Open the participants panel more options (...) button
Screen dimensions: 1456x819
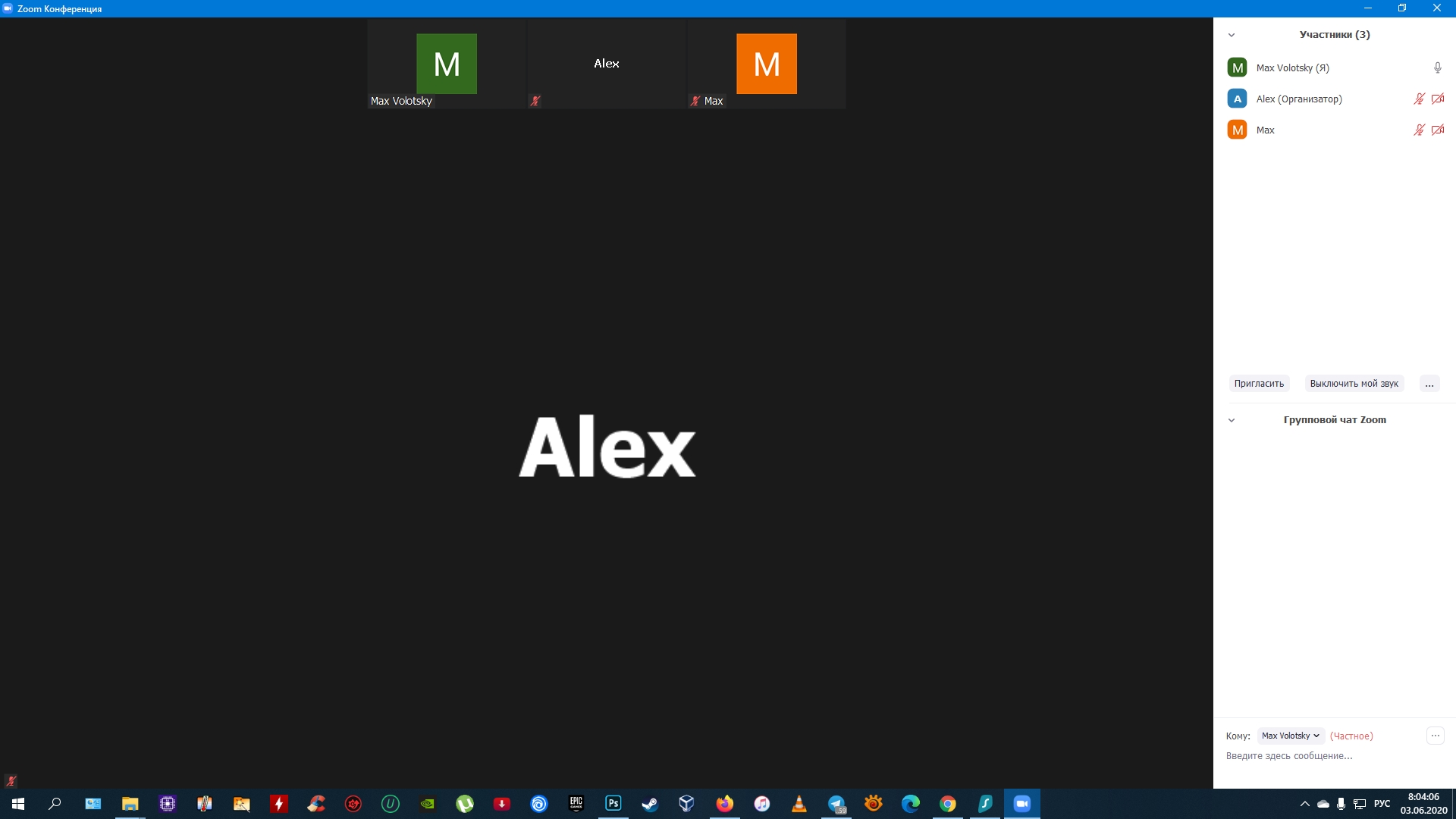[x=1429, y=384]
